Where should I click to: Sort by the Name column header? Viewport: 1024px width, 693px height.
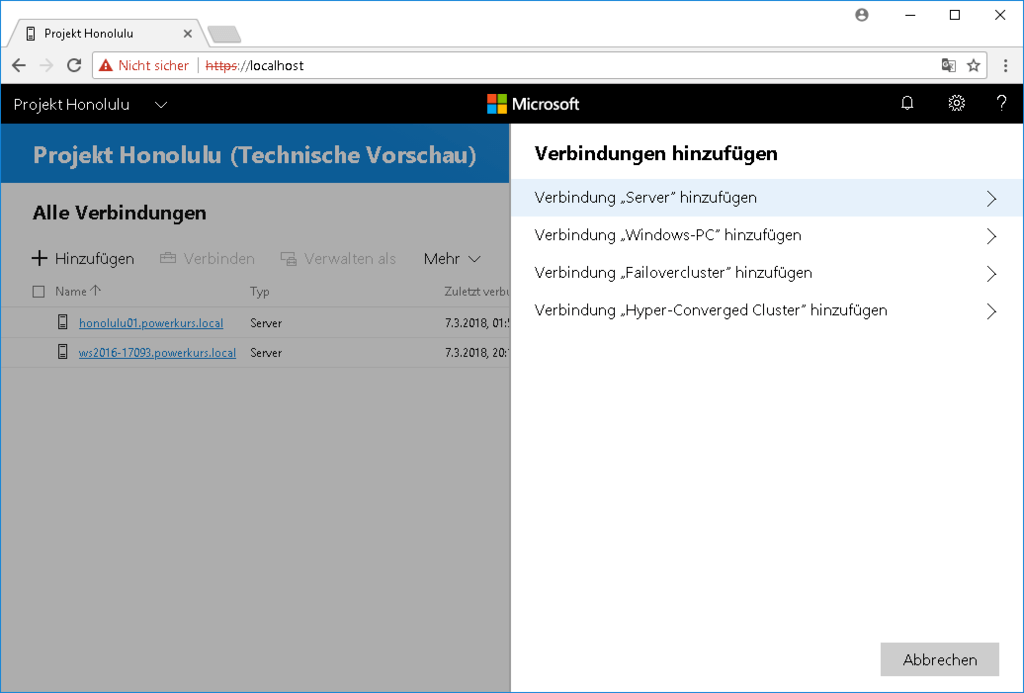[x=77, y=291]
